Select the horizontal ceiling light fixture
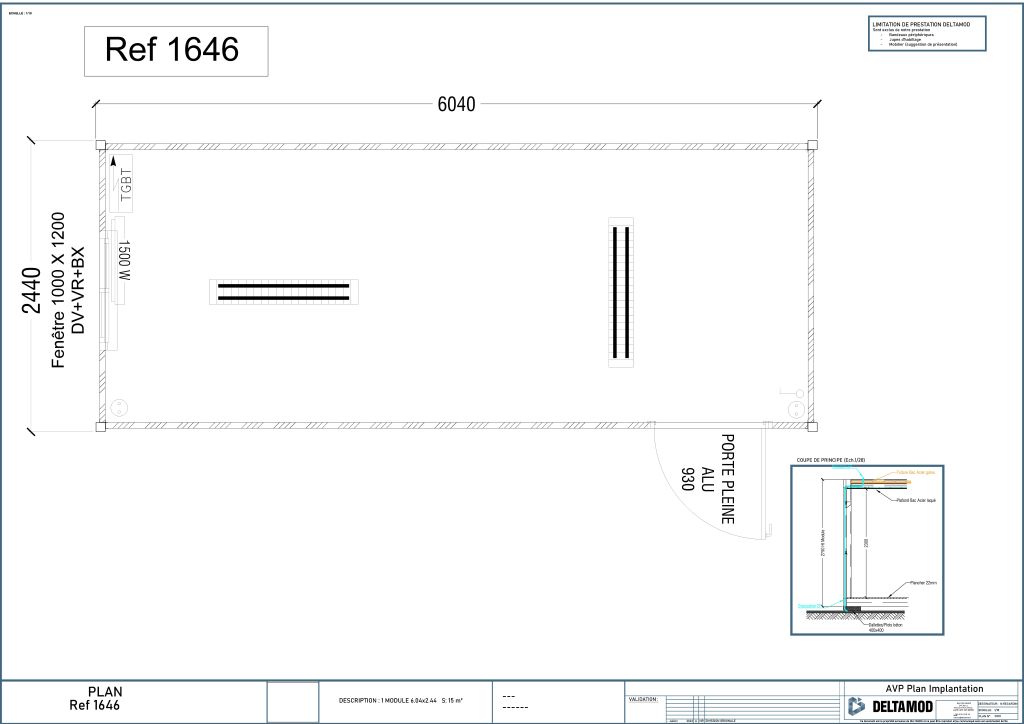1024x724 pixels. (x=284, y=292)
